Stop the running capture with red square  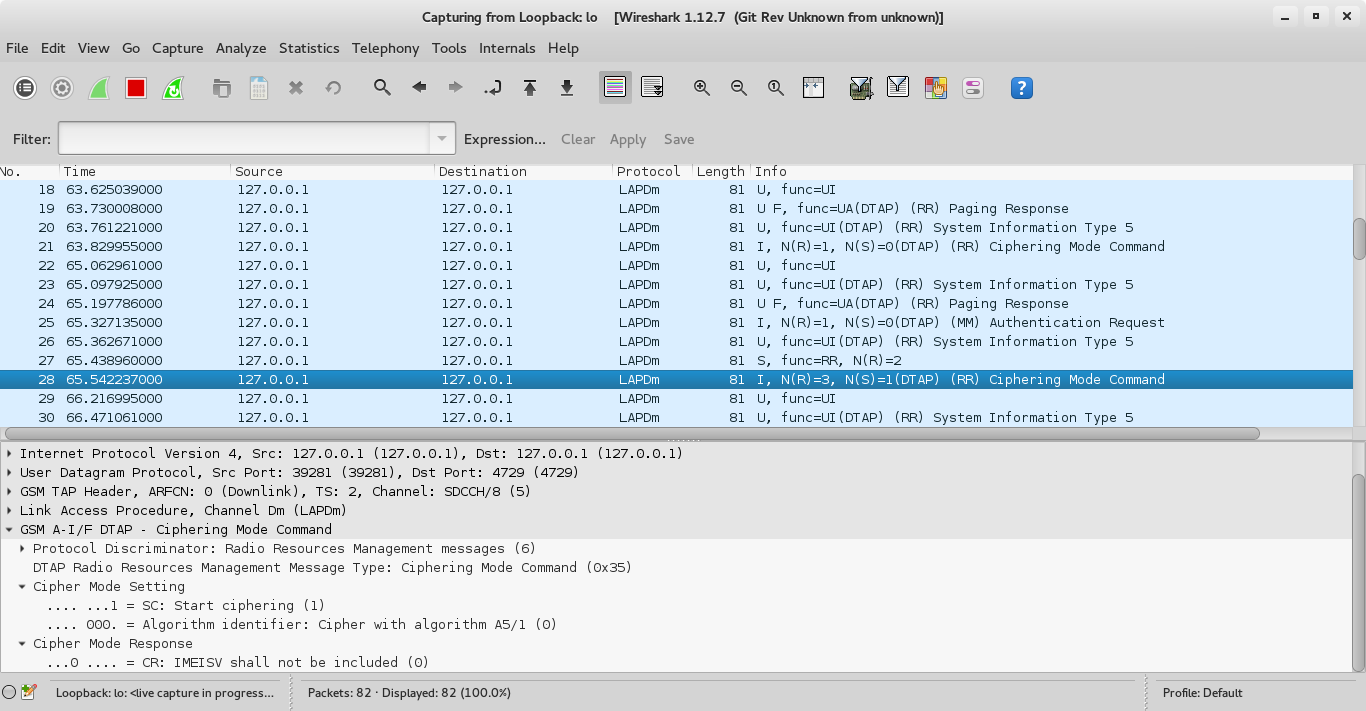point(136,88)
